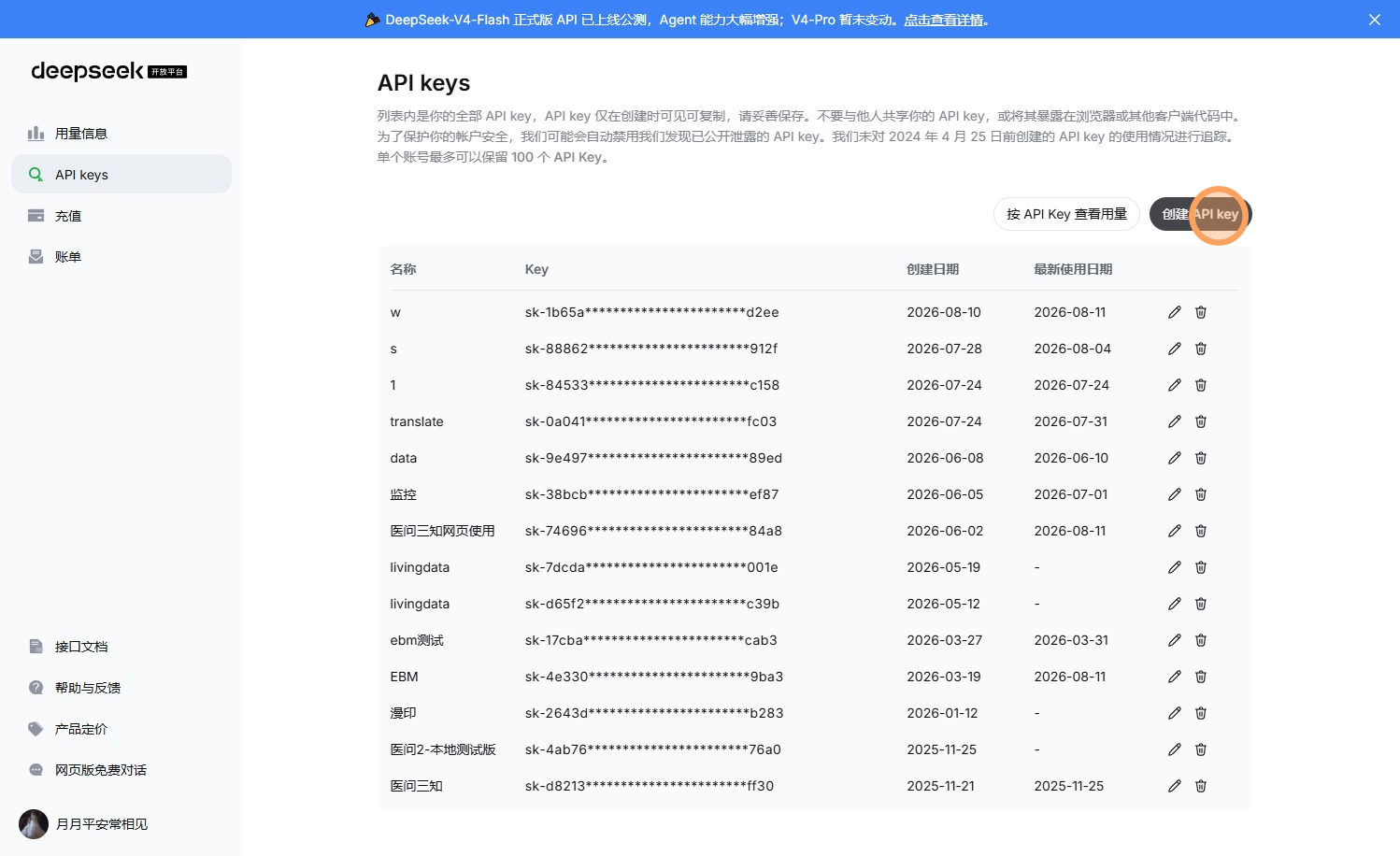Click the creation date 2025-11-21
The height and width of the screenshot is (856, 1400).
coord(940,786)
